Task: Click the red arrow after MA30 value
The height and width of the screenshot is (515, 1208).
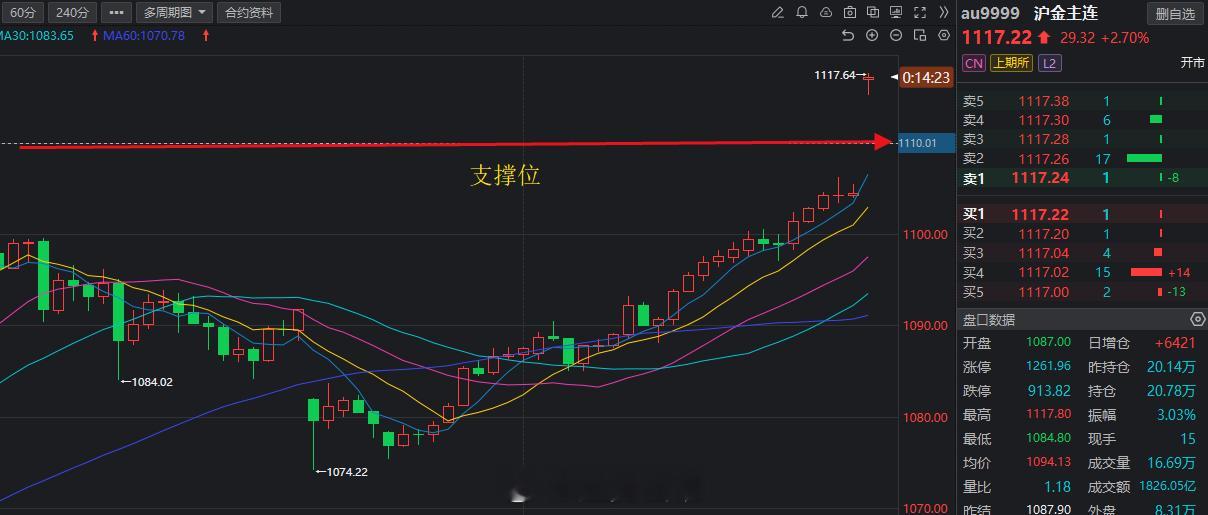Action: 95,35
